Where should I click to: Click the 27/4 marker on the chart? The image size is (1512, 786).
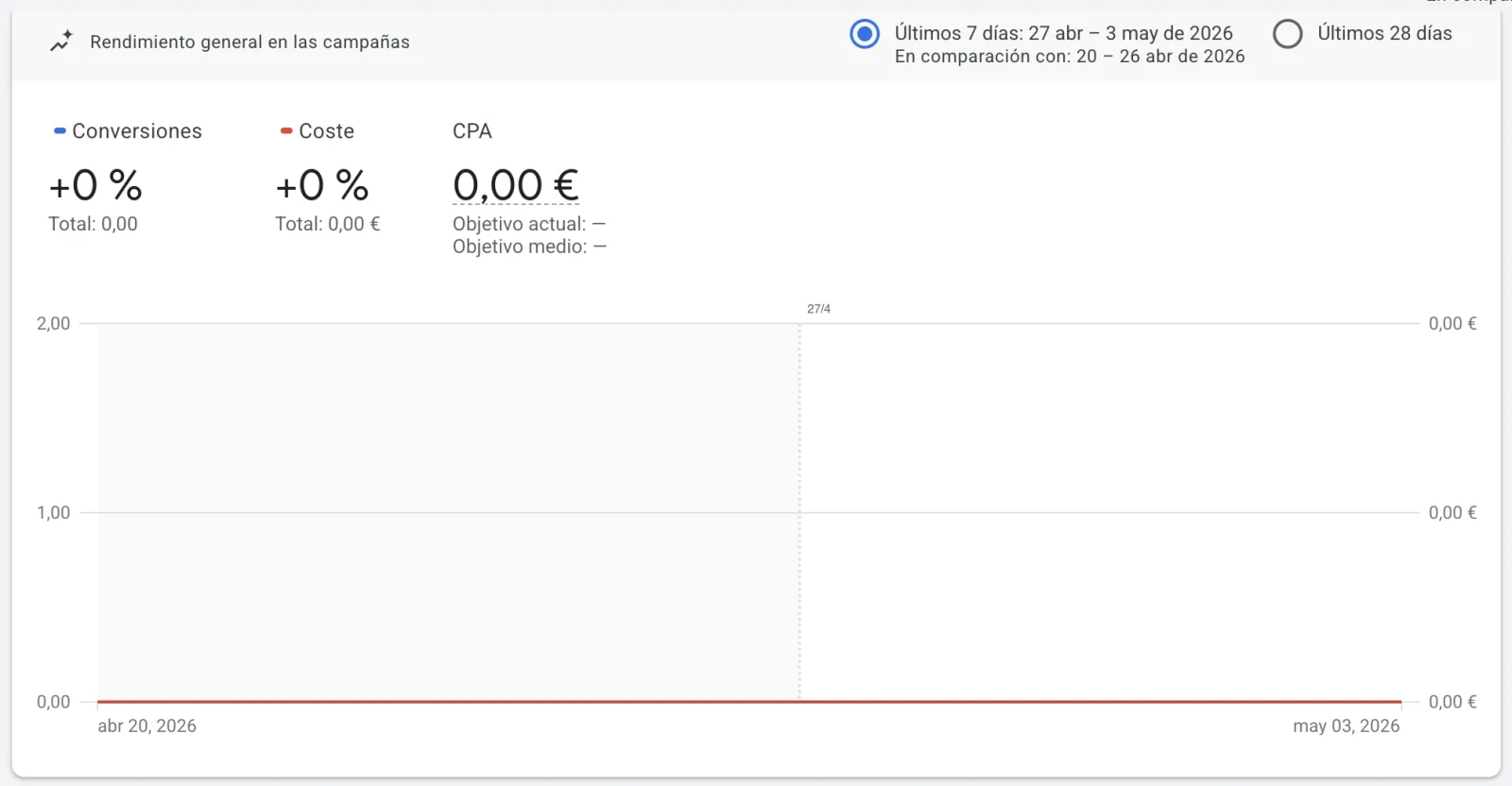[818, 309]
